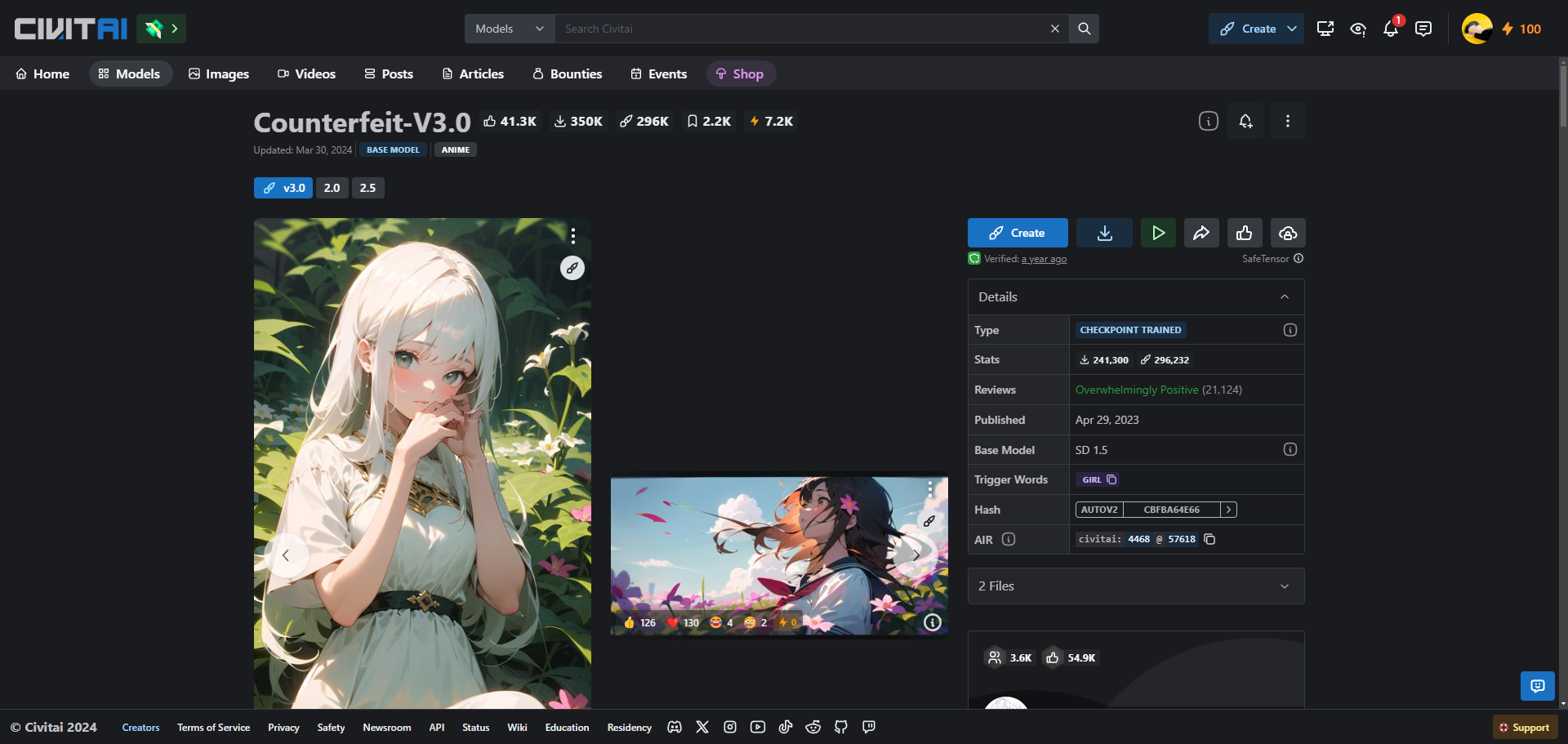Screen dimensions: 1568x744
Task: Click the 'a year ago' verified link
Action: tap(1044, 259)
